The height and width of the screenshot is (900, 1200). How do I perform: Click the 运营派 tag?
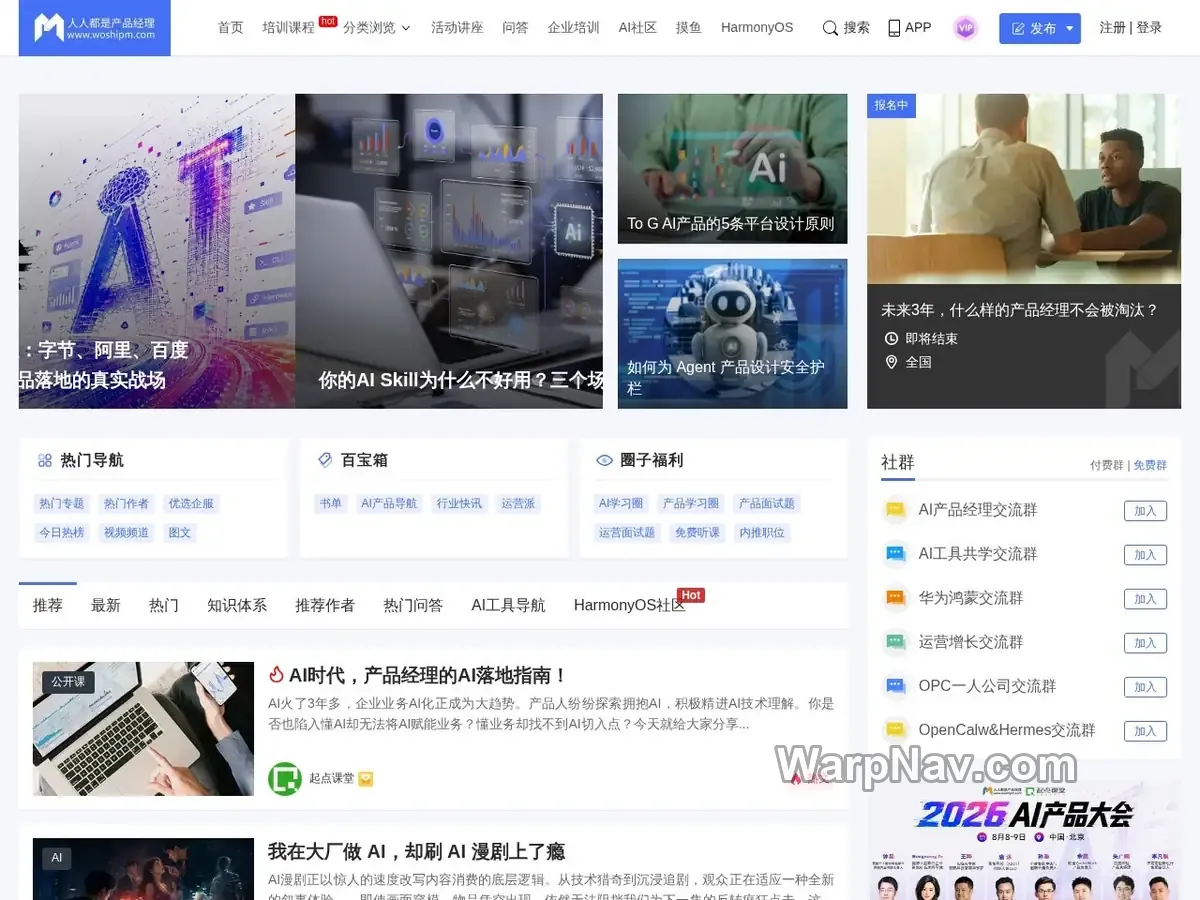pyautogui.click(x=518, y=503)
